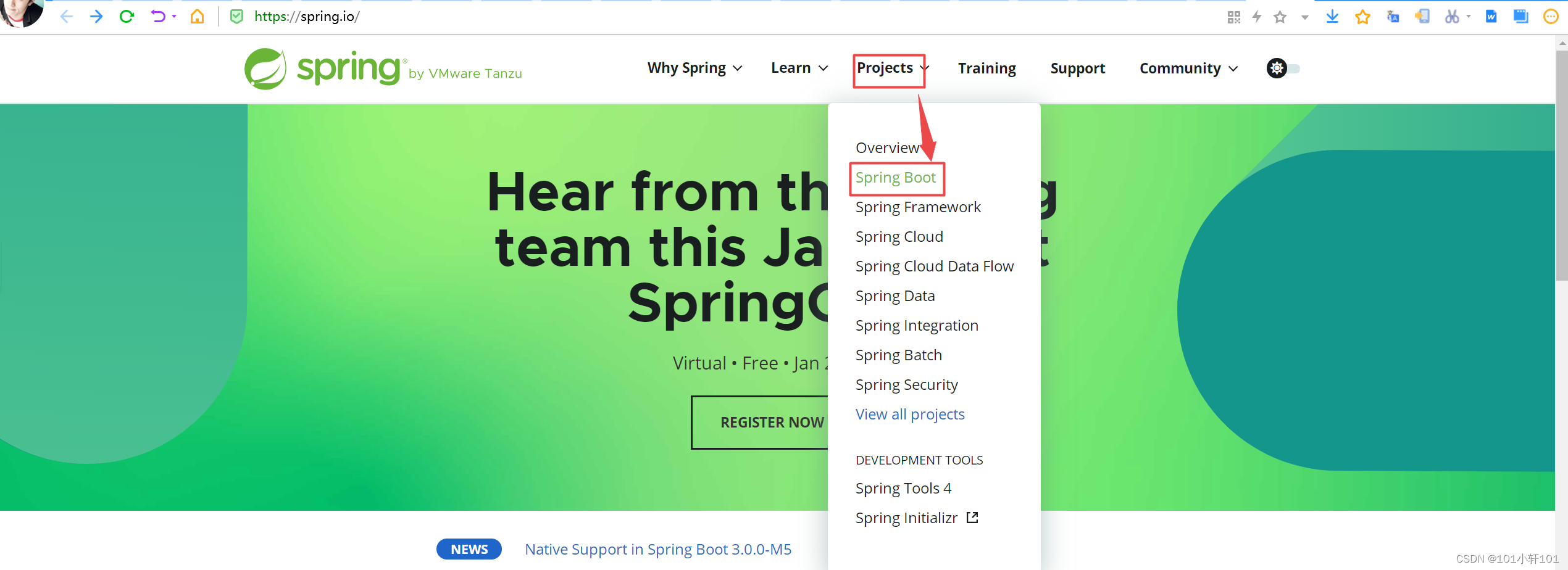Select Spring Boot in Projects dropdown

[896, 178]
